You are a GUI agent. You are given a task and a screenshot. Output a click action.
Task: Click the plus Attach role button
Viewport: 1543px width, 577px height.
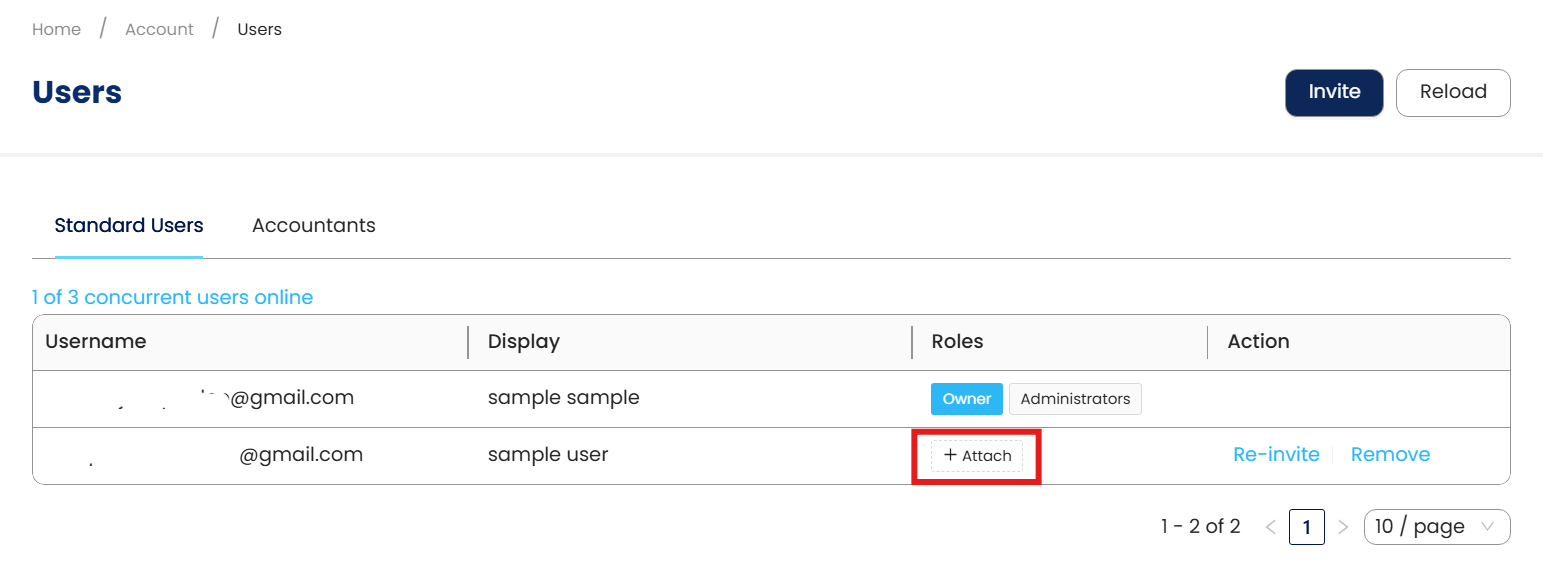pyautogui.click(x=977, y=456)
